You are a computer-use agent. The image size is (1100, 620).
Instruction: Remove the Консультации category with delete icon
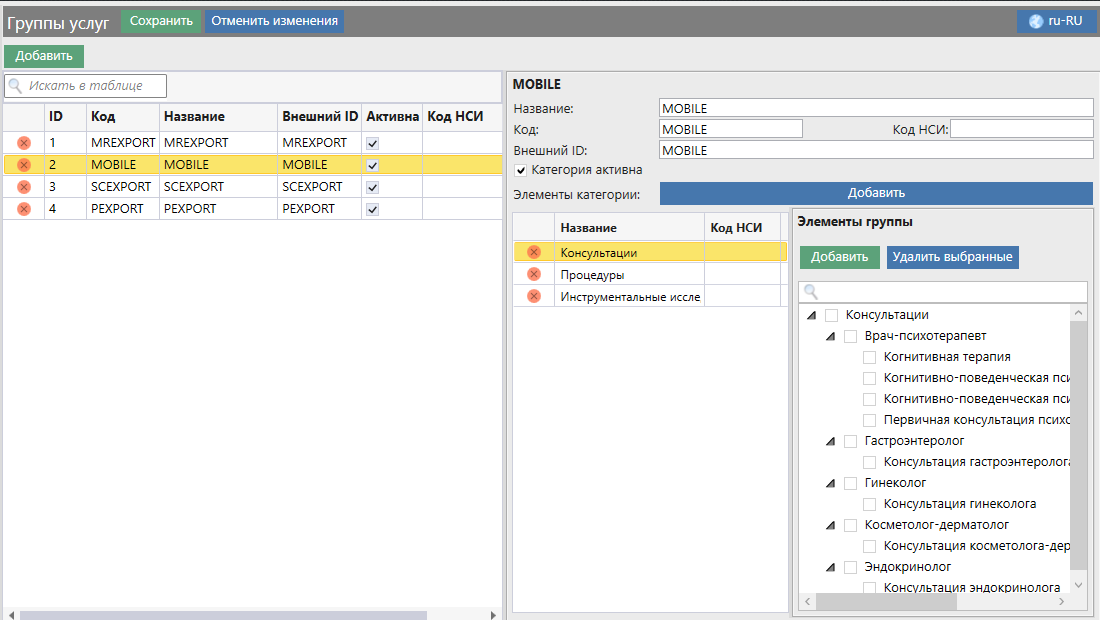coord(534,253)
